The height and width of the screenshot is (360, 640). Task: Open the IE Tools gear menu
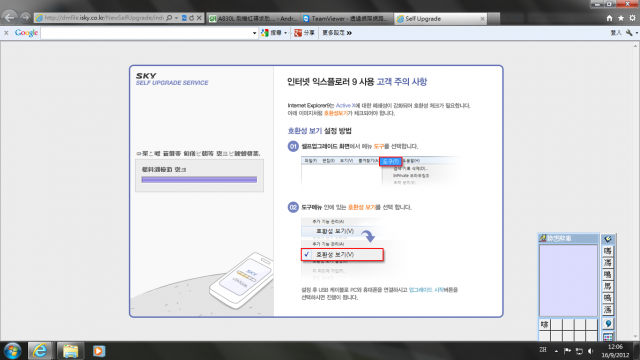click(632, 18)
